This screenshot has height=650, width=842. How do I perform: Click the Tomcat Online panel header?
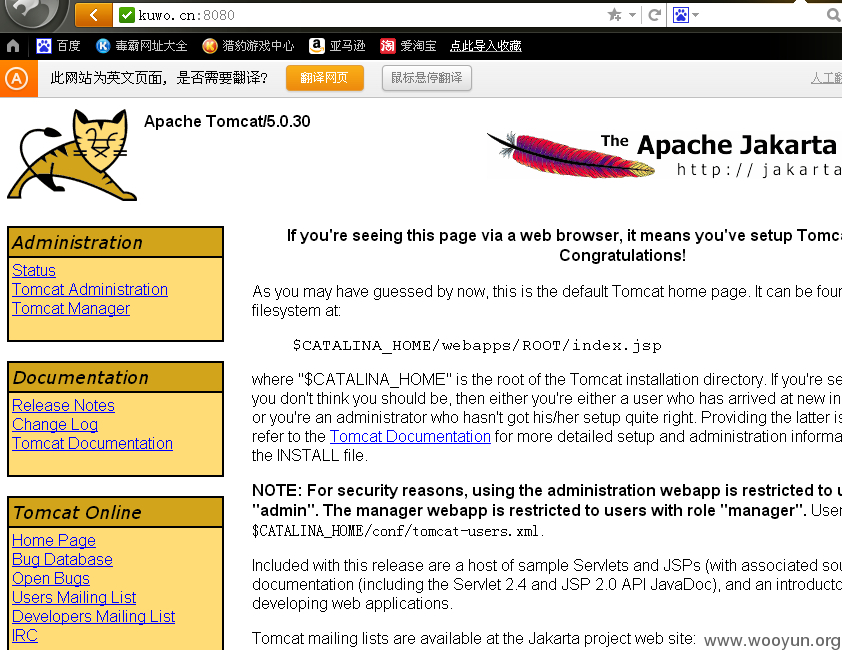[115, 512]
